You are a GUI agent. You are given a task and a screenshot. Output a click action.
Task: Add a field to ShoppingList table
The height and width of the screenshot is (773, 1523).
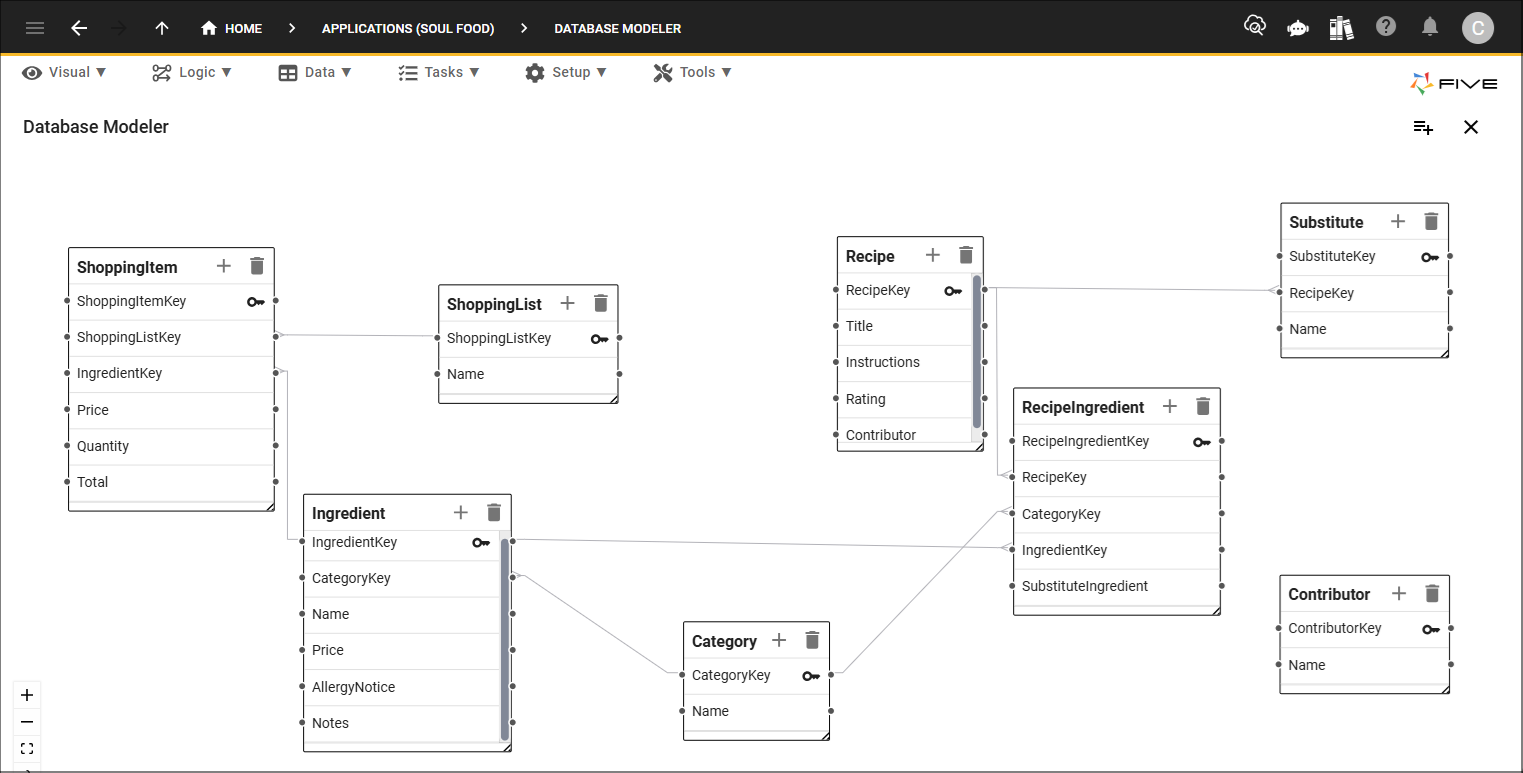click(x=567, y=303)
